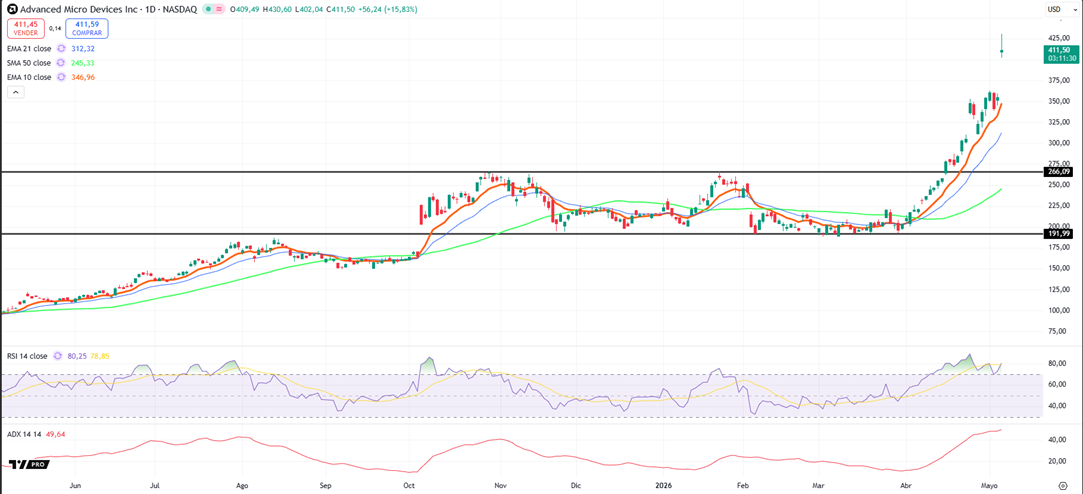
Task: Click the 100,00 price axis label
Action: (1060, 310)
